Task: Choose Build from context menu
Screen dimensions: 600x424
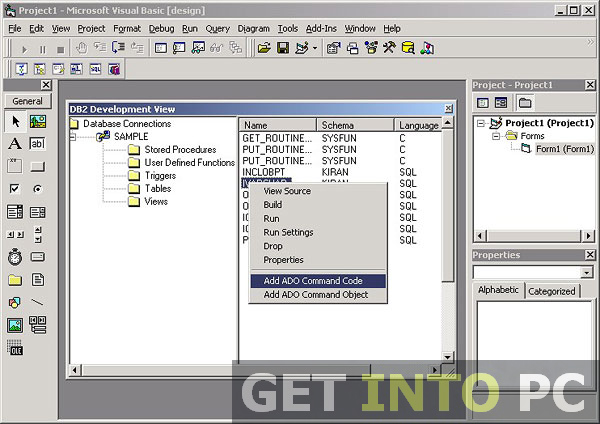Action: click(318, 205)
